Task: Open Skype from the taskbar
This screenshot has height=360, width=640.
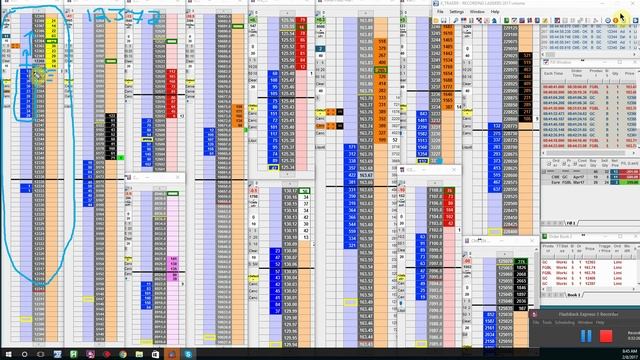Action: point(188,354)
